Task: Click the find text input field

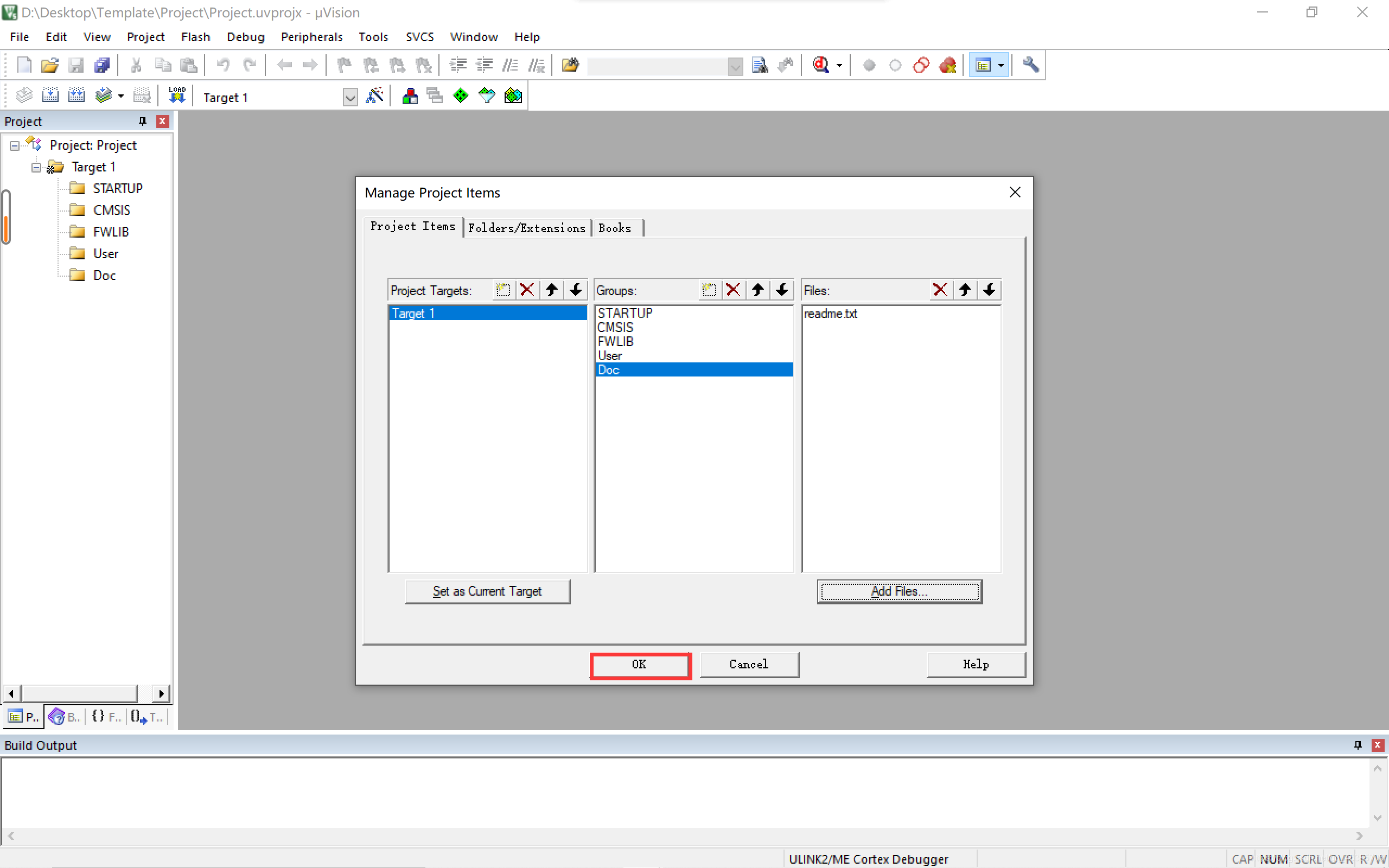Action: click(x=658, y=66)
